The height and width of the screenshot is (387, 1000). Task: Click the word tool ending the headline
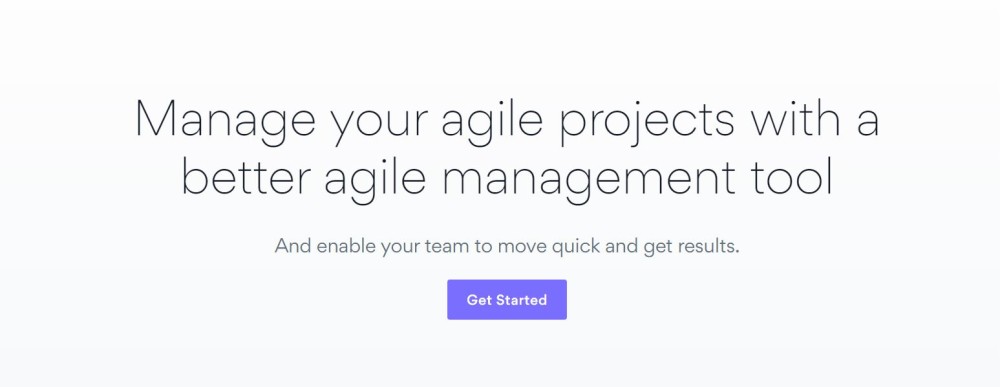click(792, 177)
